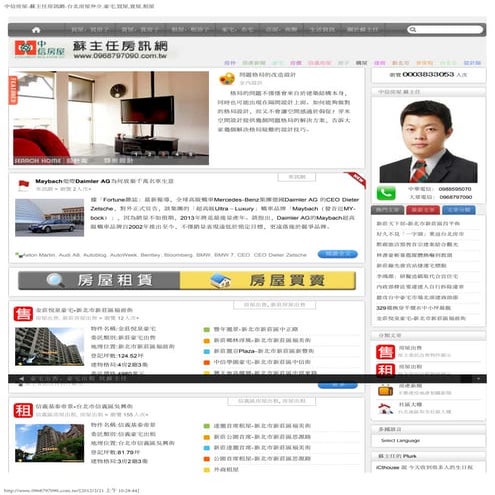Click the green phone icon under agent photo

click(x=386, y=193)
